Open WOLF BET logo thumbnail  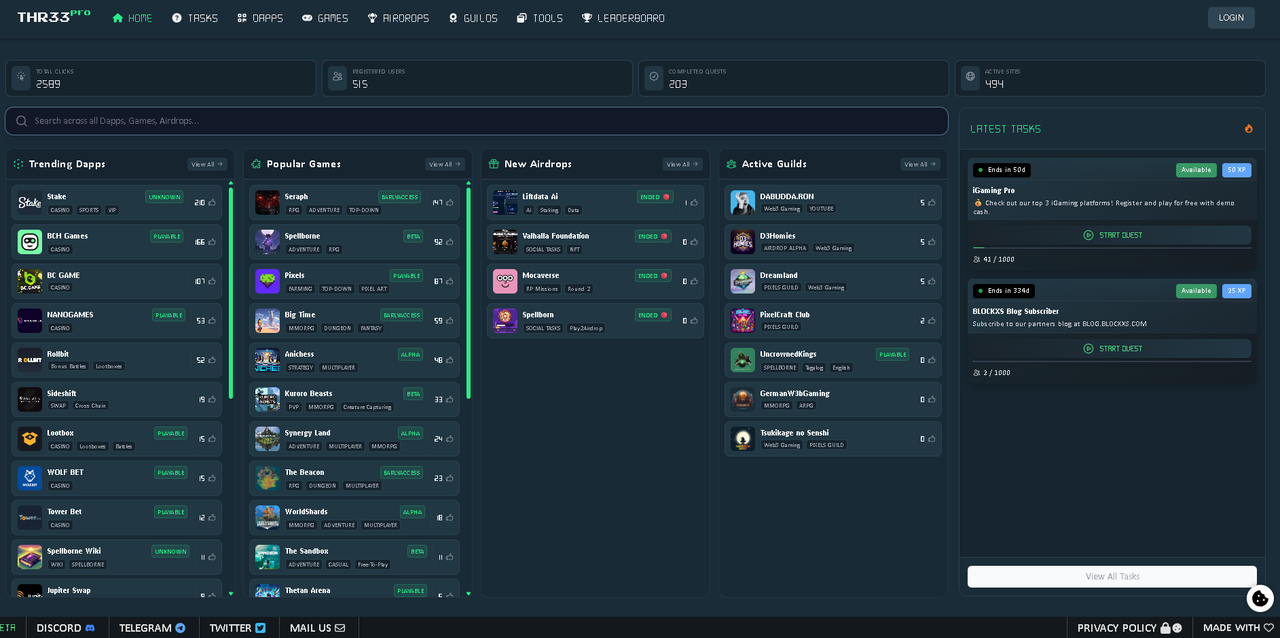(x=30, y=478)
